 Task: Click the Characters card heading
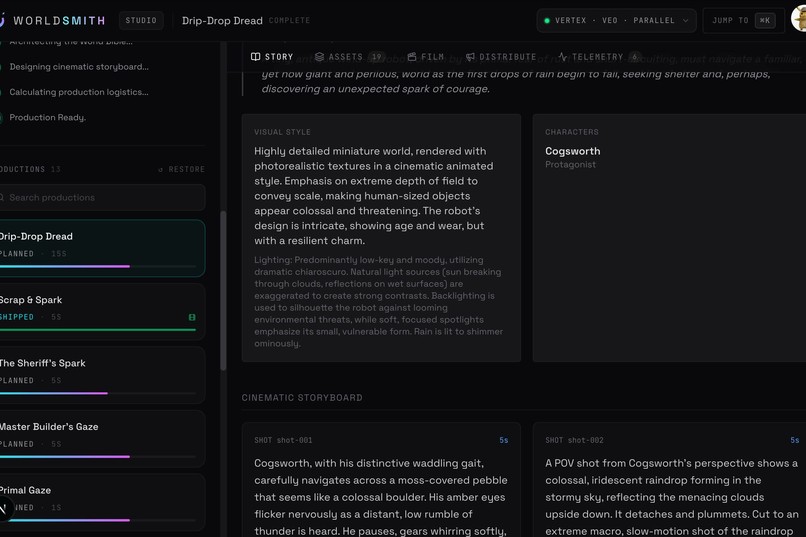[572, 132]
